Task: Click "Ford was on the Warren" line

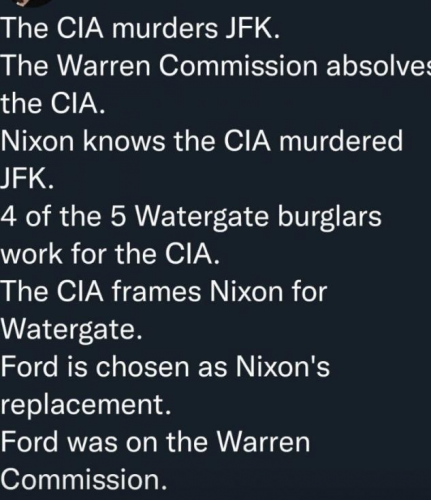Action: (155, 442)
